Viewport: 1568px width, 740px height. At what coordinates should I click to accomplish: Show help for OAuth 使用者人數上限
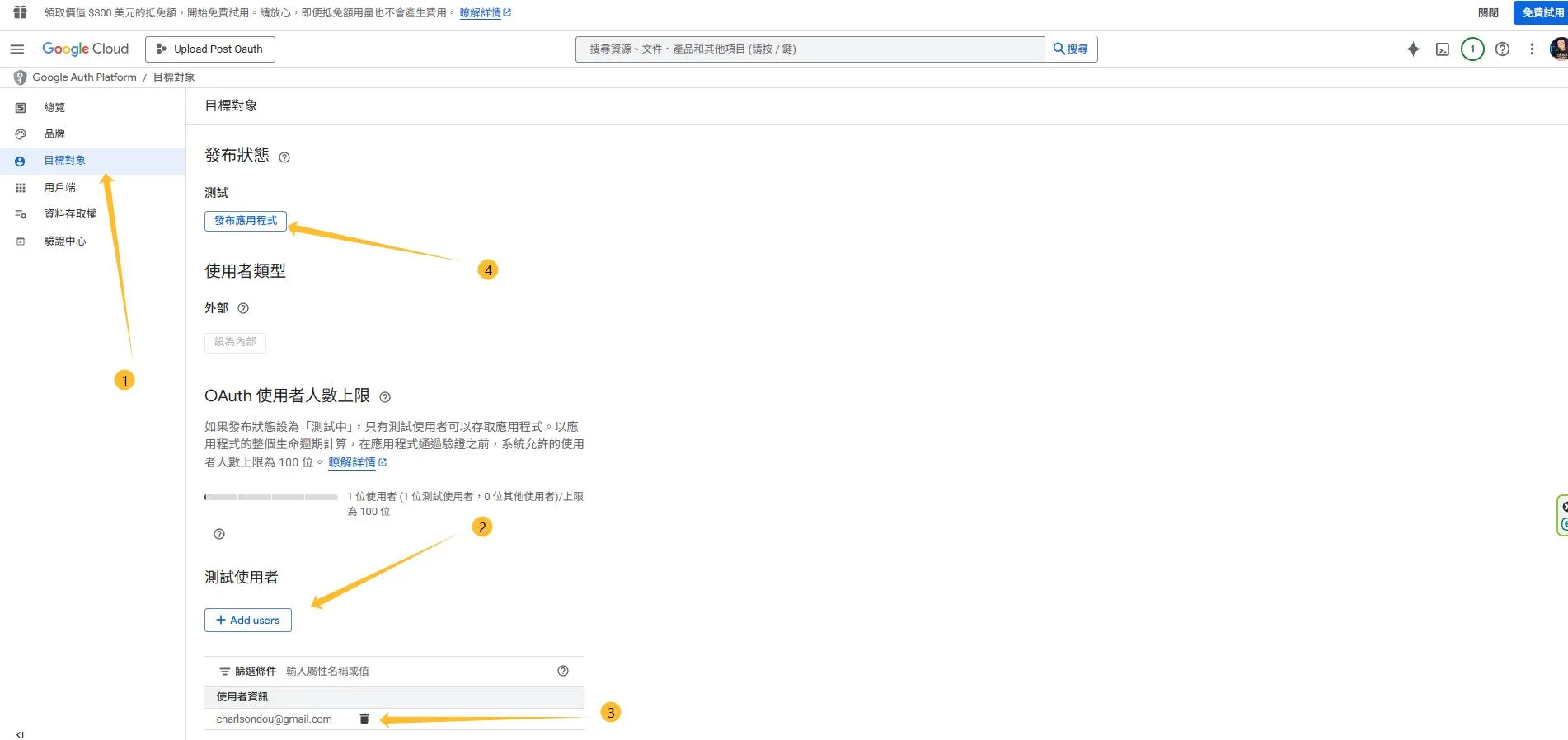pyautogui.click(x=385, y=397)
